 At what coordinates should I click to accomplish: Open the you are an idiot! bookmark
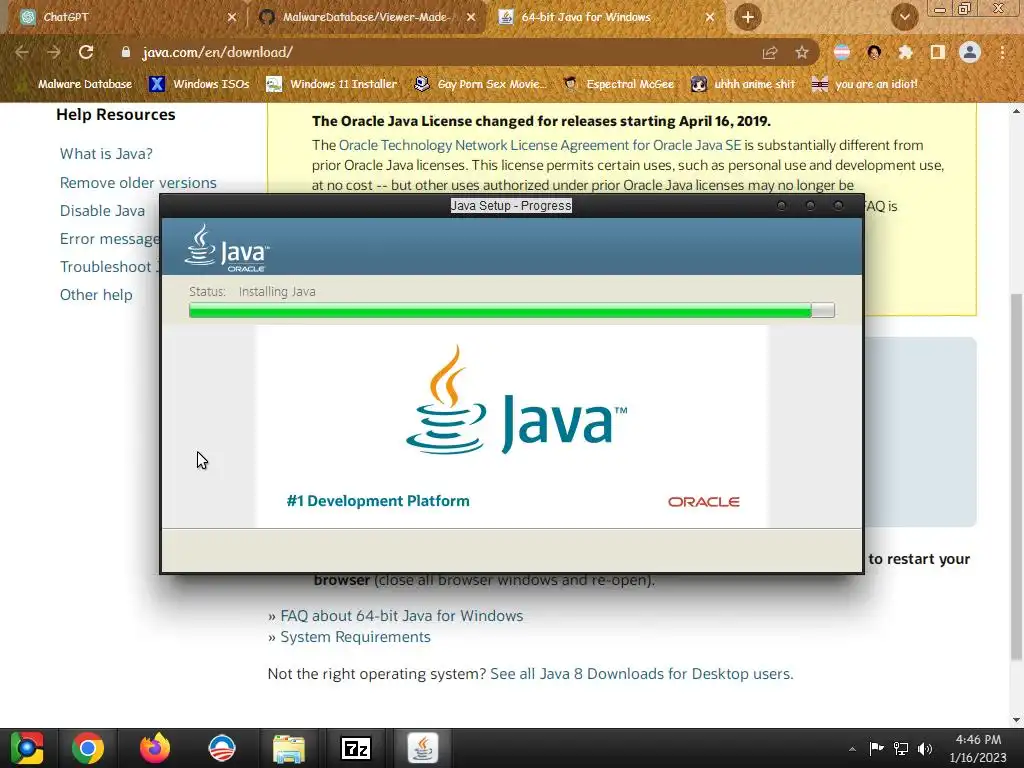pyautogui.click(x=865, y=84)
